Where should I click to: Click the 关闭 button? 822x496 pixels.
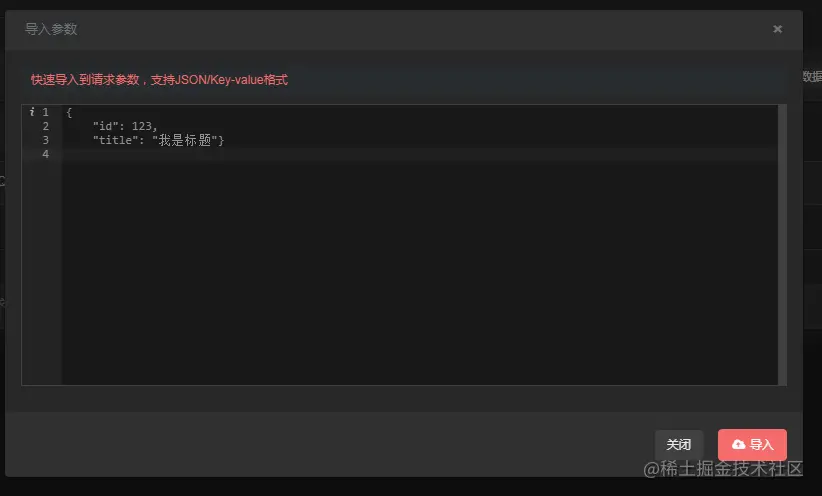[x=678, y=445]
